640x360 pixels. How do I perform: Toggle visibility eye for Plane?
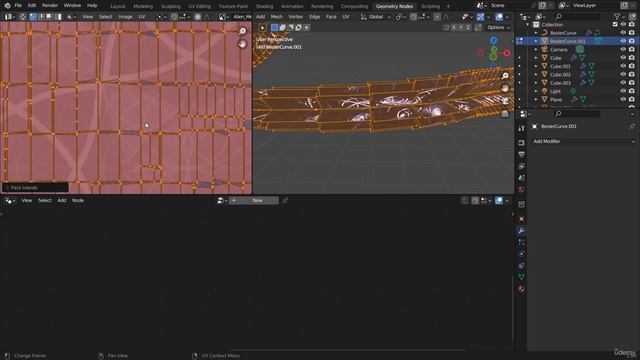pyautogui.click(x=623, y=99)
